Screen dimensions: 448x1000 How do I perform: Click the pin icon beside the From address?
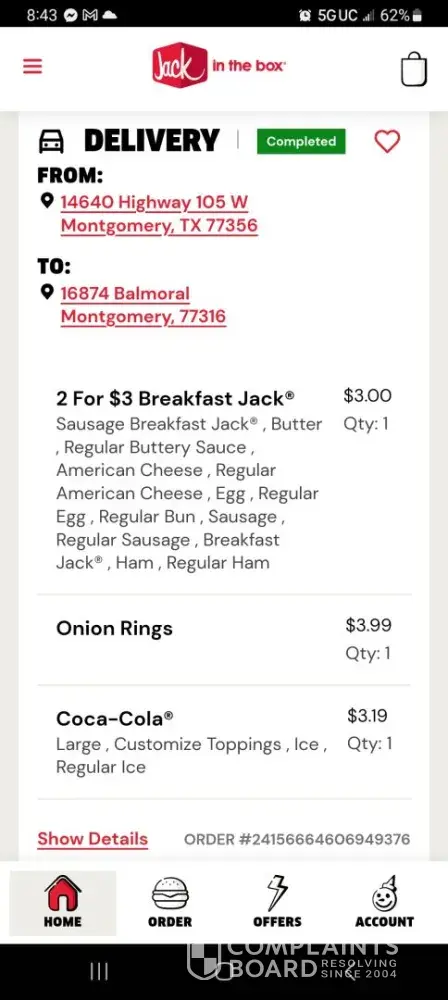(47, 201)
